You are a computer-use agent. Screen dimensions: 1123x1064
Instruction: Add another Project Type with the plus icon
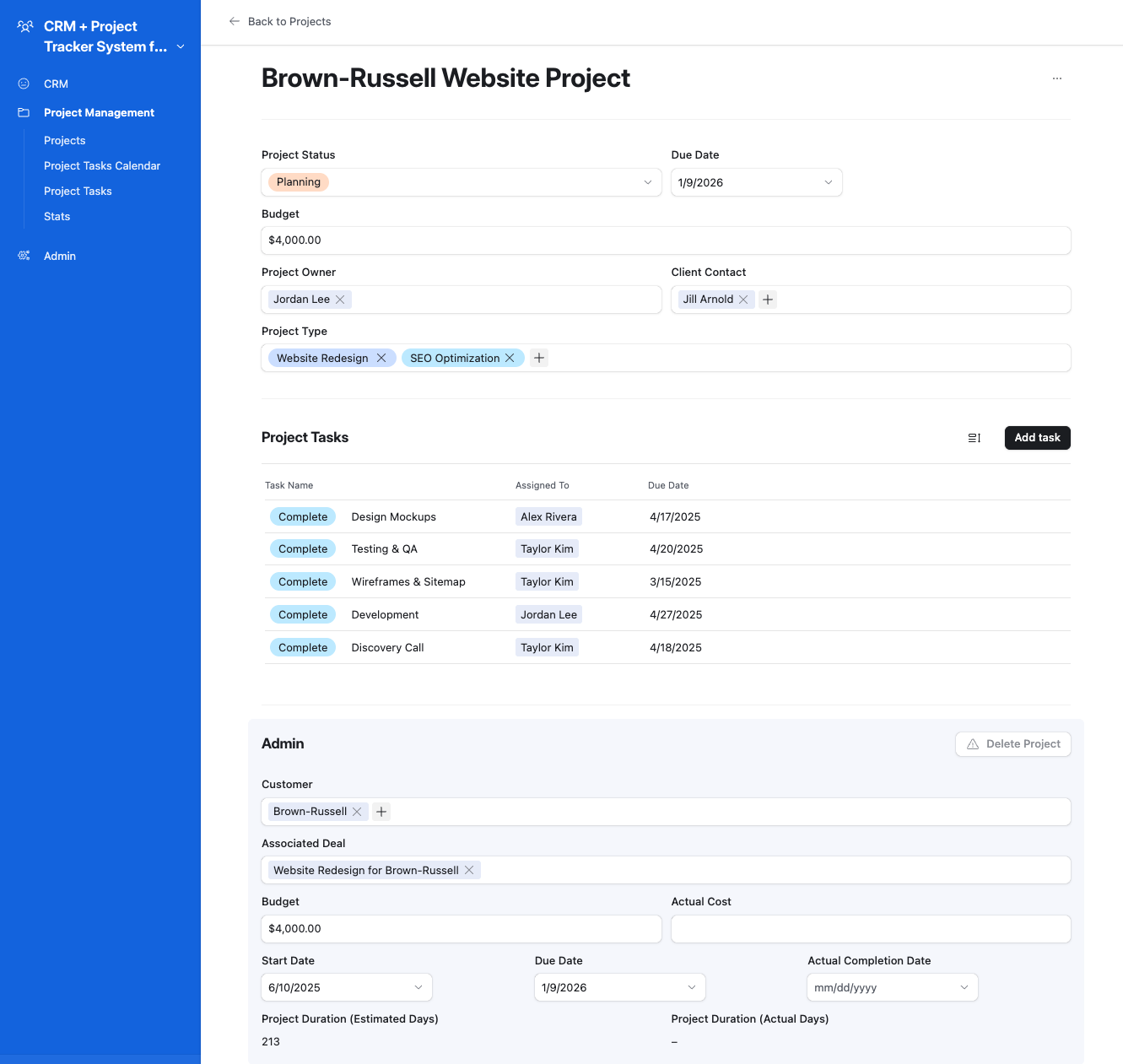pos(539,358)
